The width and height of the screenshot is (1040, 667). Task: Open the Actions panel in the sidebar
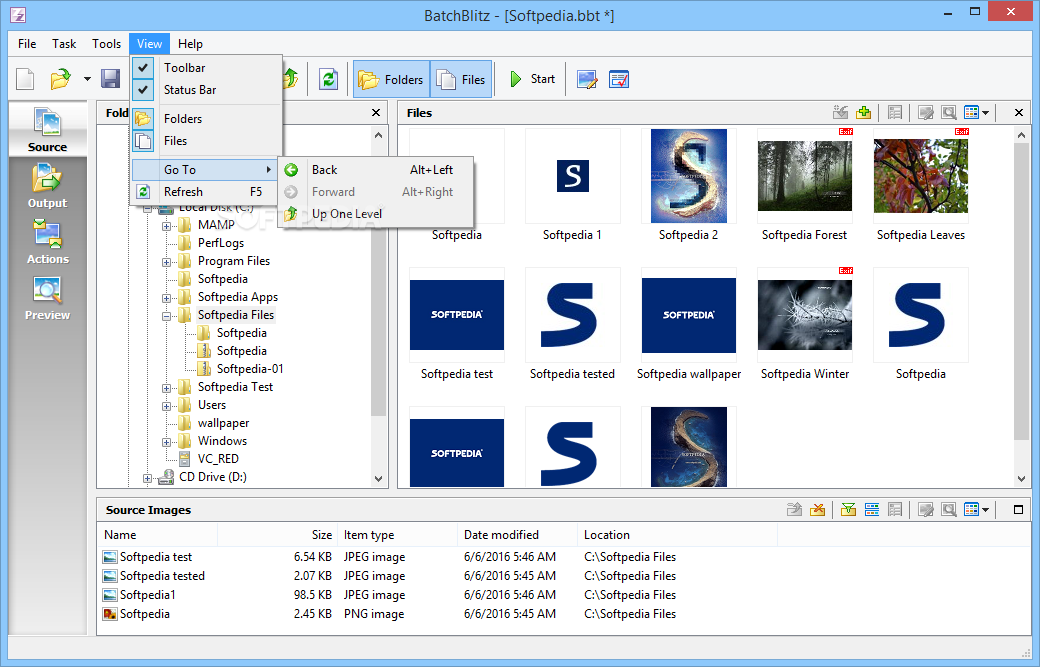coord(47,242)
